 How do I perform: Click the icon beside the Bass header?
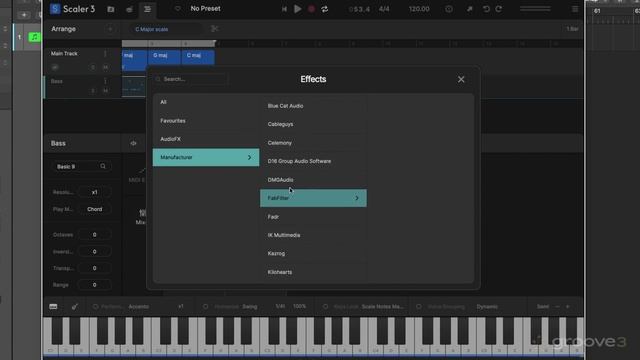pos(133,143)
